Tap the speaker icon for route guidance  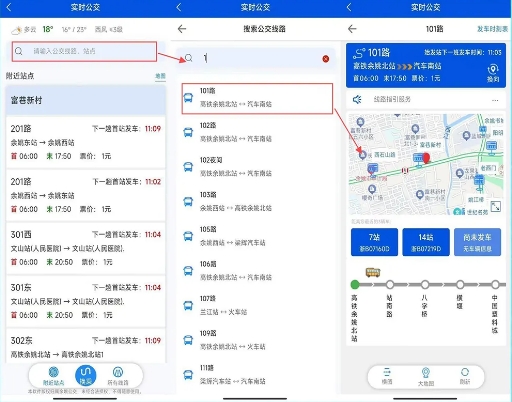point(357,99)
